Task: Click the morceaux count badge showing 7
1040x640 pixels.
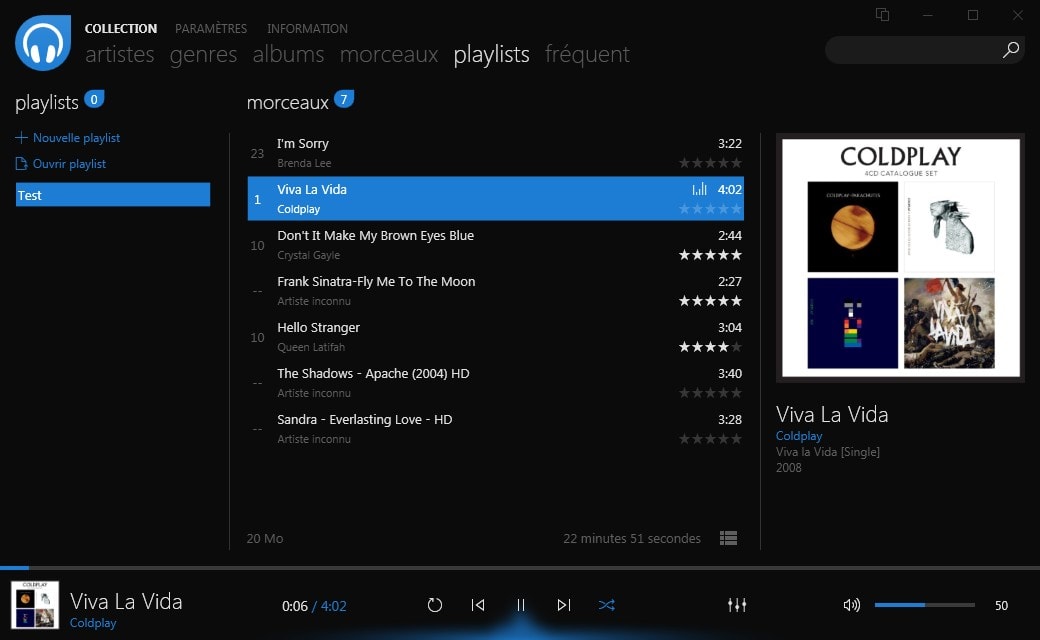Action: [344, 99]
